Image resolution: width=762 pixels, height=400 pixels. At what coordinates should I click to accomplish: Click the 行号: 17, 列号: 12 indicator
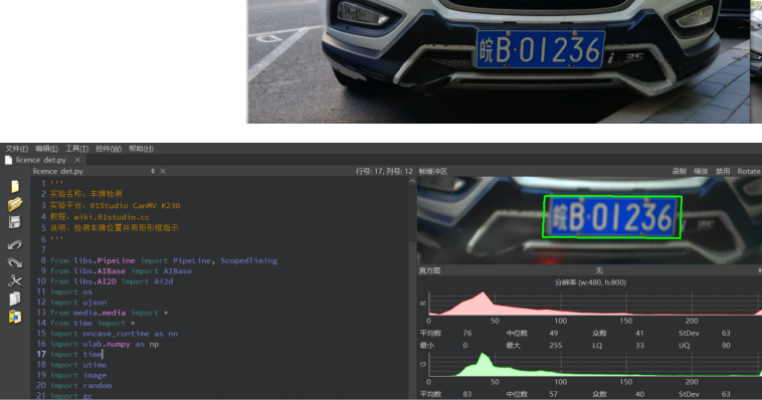pyautogui.click(x=384, y=171)
